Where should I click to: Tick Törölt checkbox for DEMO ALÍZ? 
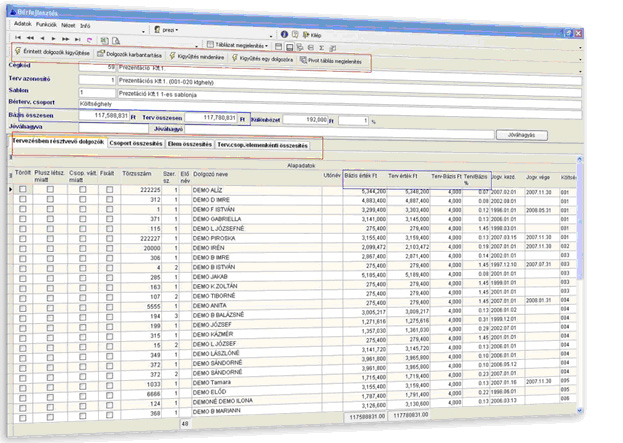click(22, 190)
